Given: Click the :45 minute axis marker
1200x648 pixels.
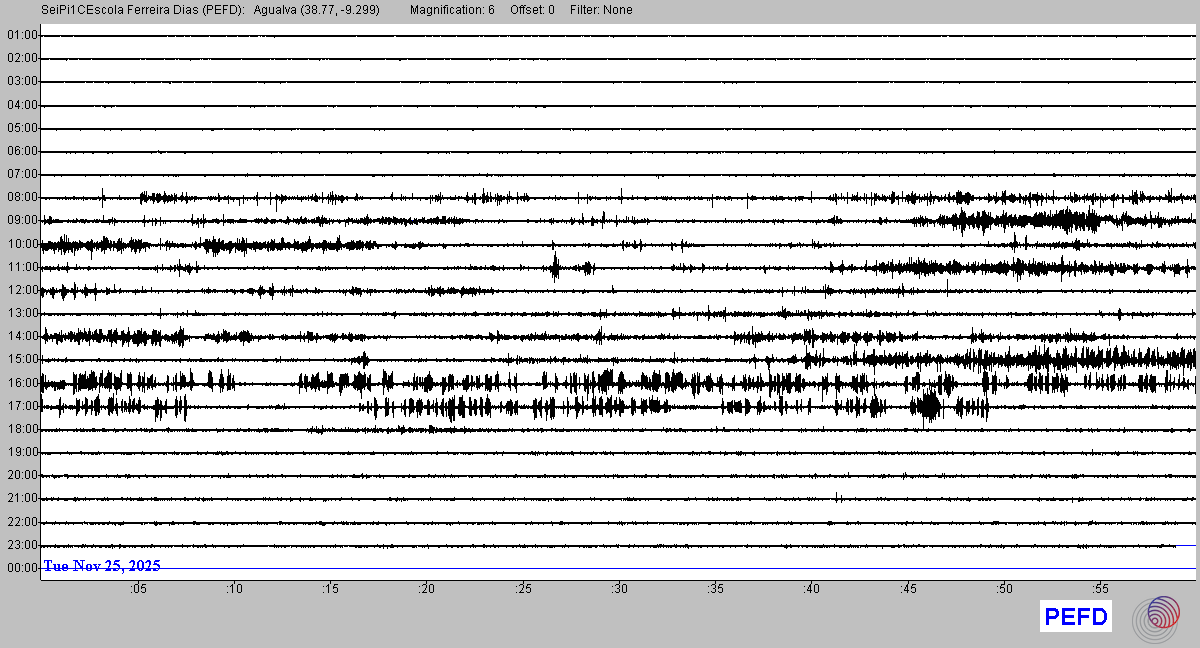Looking at the screenshot, I should click(908, 590).
